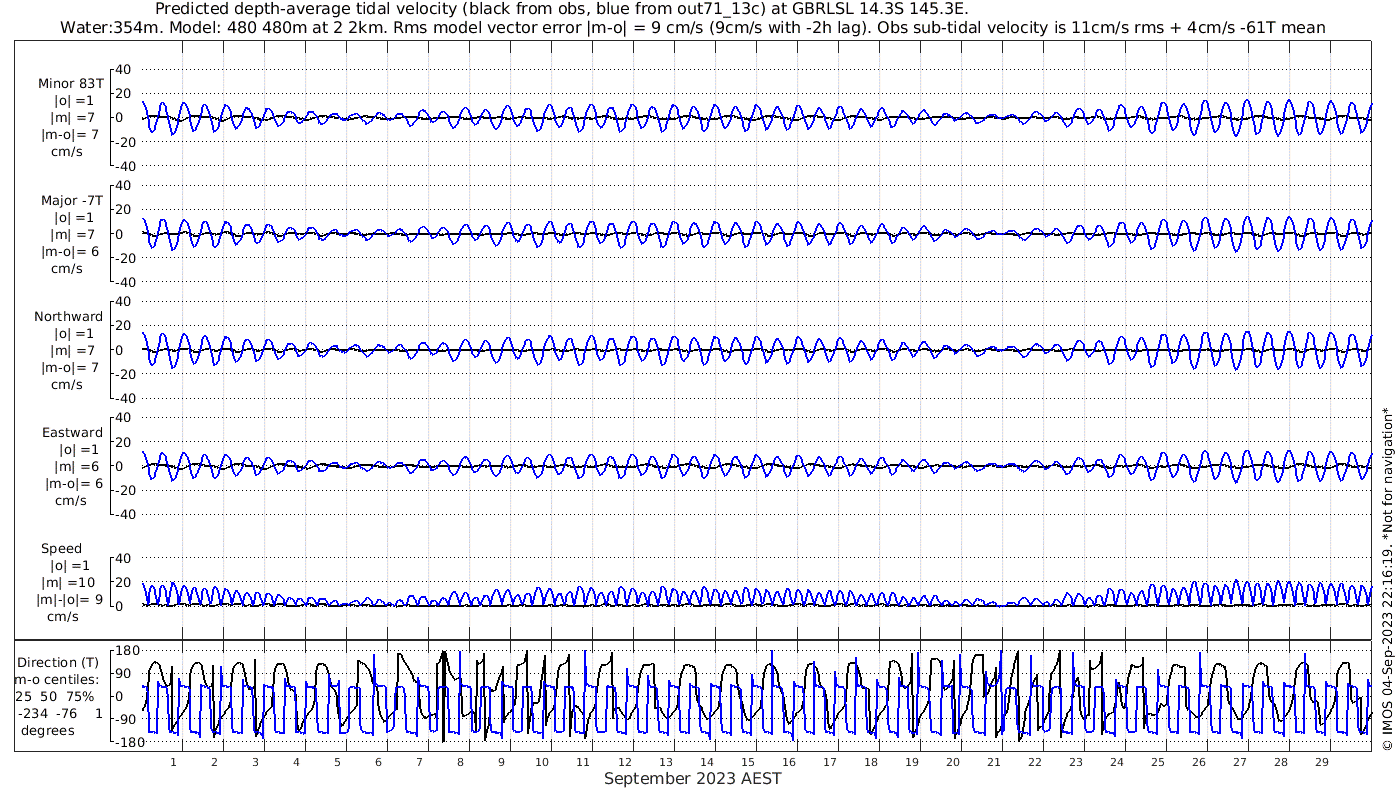The height and width of the screenshot is (800, 1400).
Task: Click the '40' tick of Speed panel
Action: coord(125,558)
